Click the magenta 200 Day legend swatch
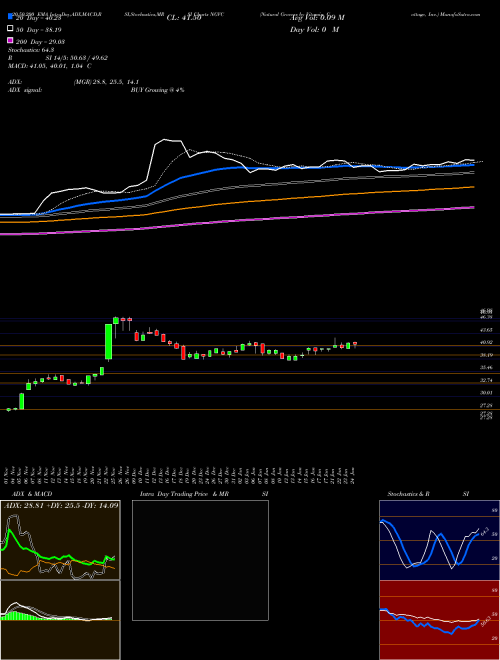This screenshot has width=500, height=660. point(10,40)
